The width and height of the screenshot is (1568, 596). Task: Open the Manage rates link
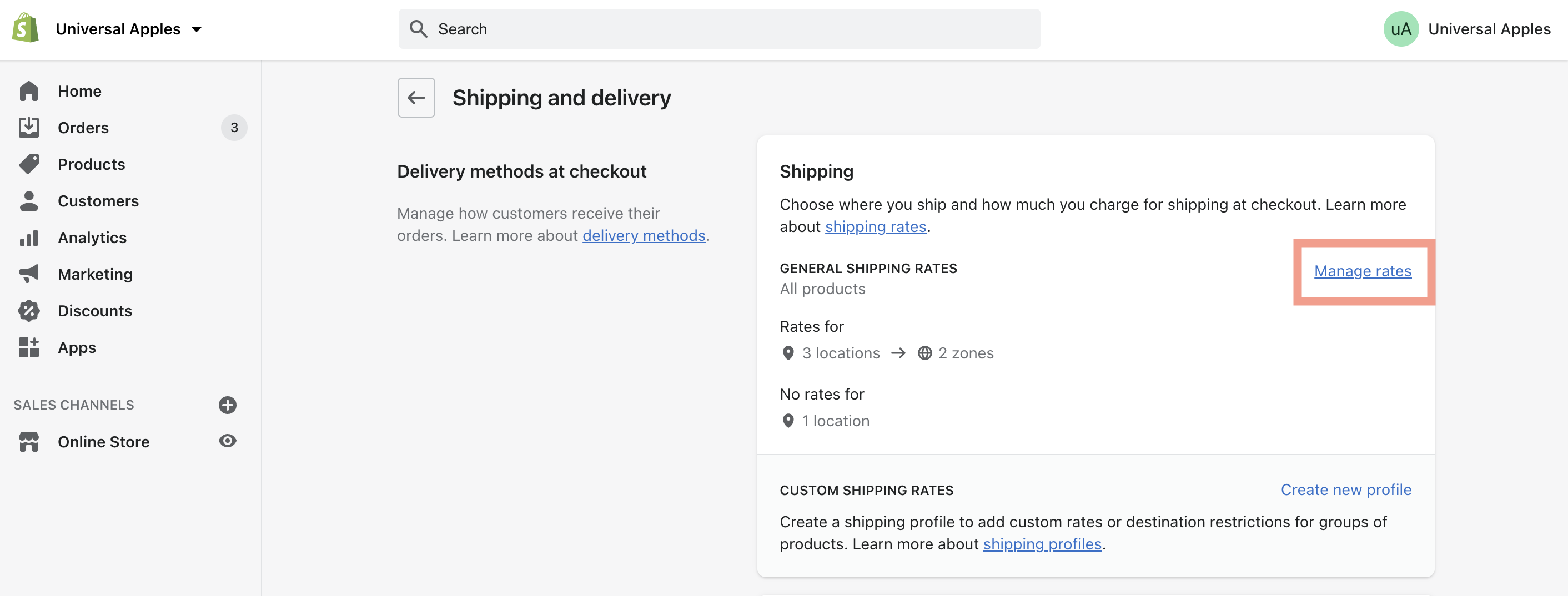(x=1362, y=271)
